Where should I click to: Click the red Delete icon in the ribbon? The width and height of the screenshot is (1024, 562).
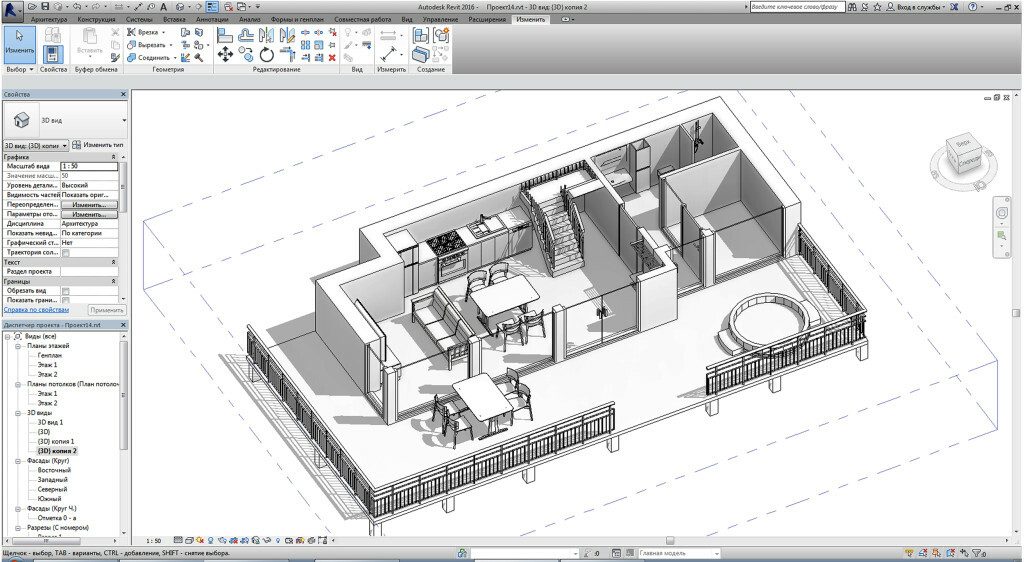click(330, 57)
